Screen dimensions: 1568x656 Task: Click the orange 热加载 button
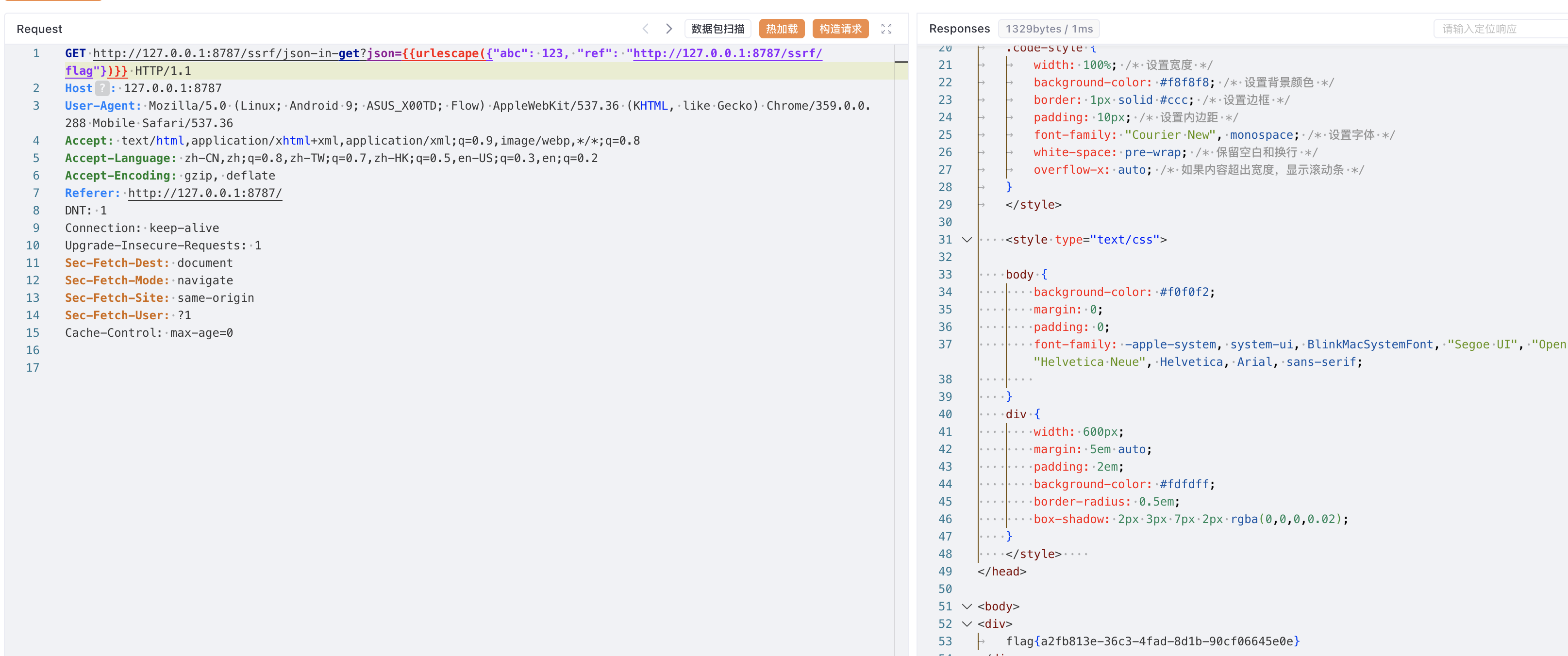(782, 29)
